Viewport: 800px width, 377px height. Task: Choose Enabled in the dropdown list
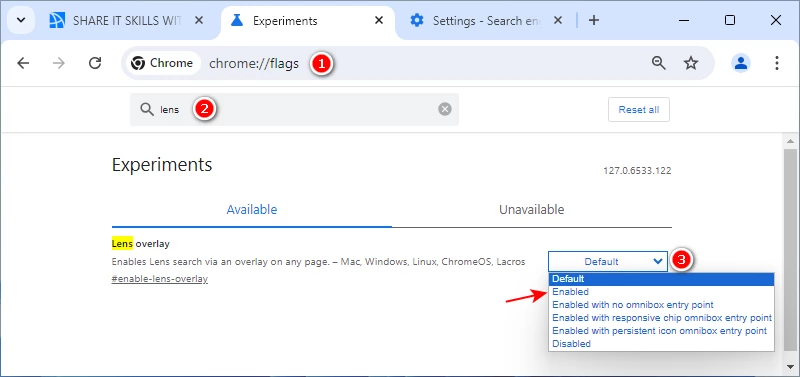(661, 292)
